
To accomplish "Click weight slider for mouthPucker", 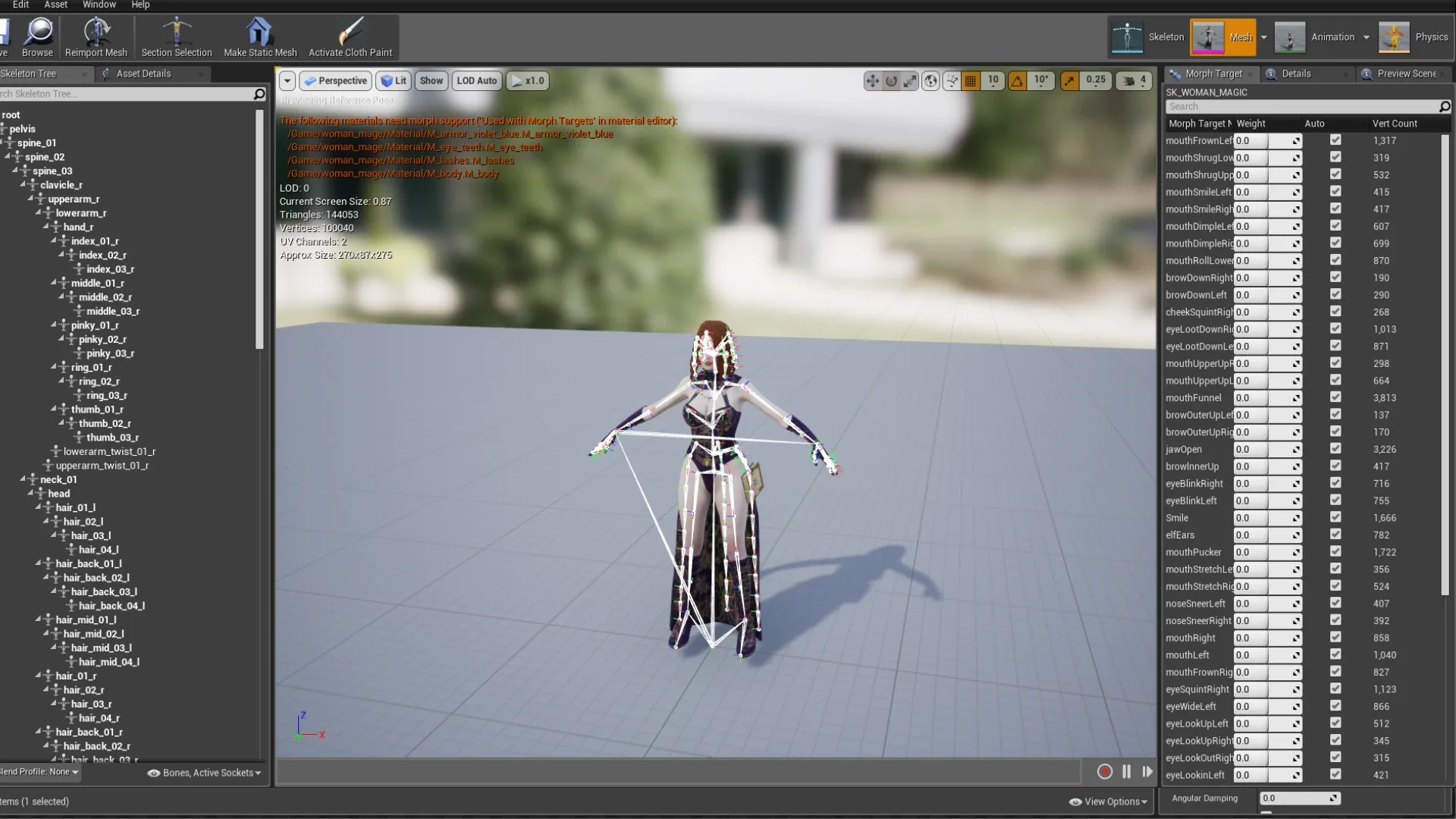I will point(1267,552).
